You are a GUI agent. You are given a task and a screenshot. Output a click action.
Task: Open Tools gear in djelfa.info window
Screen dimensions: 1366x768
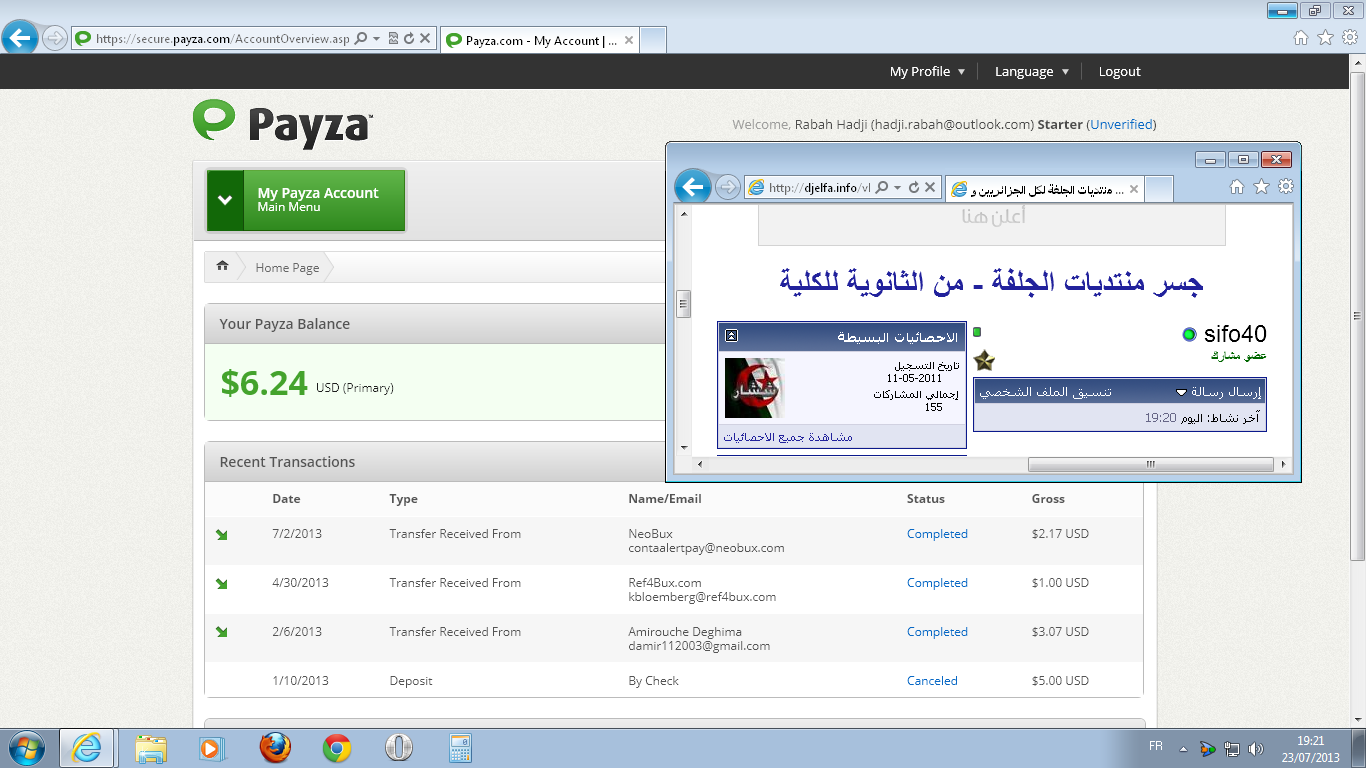click(1286, 187)
